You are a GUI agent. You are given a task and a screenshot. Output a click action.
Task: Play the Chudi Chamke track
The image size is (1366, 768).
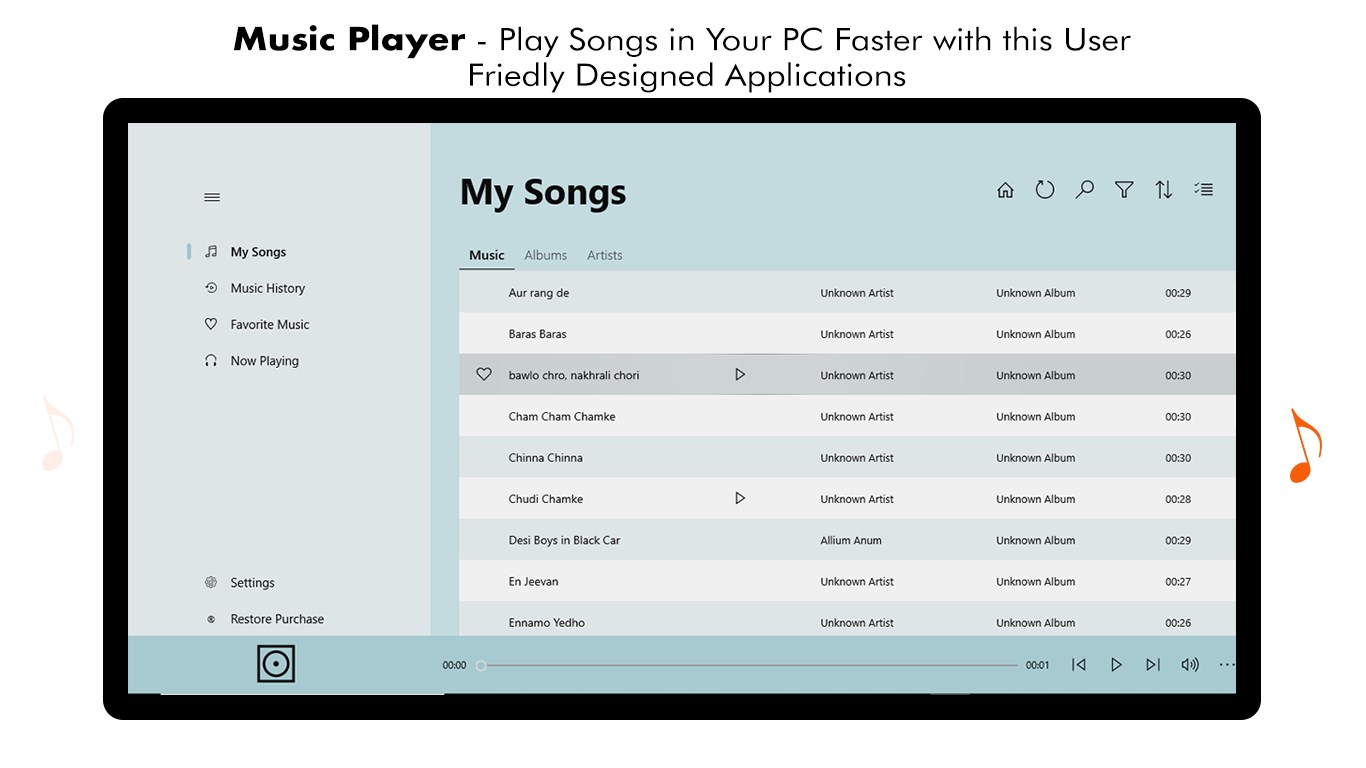(740, 498)
